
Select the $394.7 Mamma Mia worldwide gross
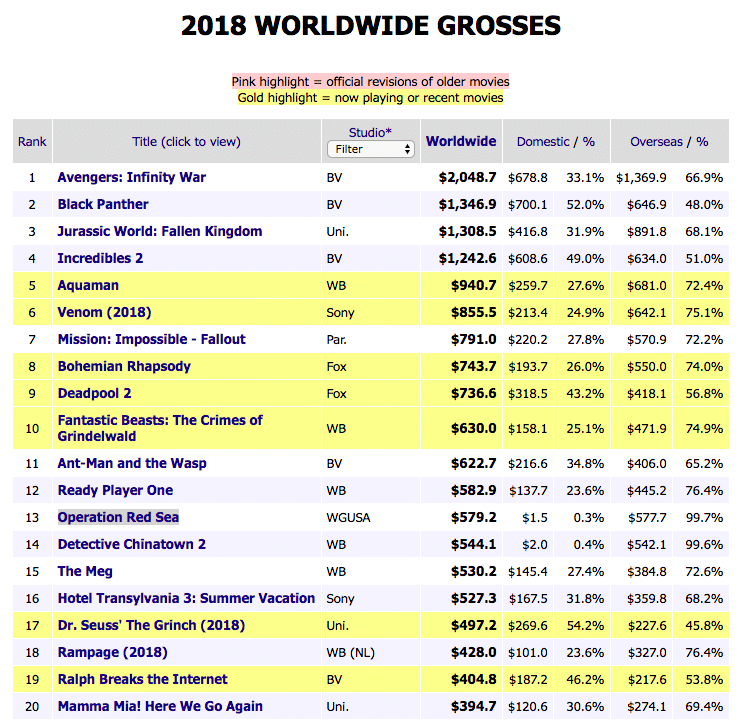[473, 706]
